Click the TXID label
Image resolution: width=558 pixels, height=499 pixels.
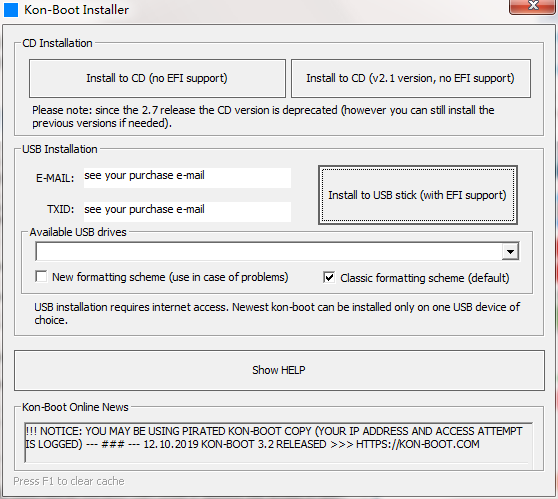click(x=60, y=209)
